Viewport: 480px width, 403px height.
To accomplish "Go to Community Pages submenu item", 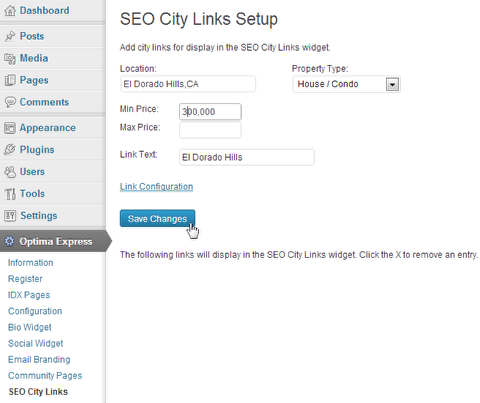I will coord(45,376).
